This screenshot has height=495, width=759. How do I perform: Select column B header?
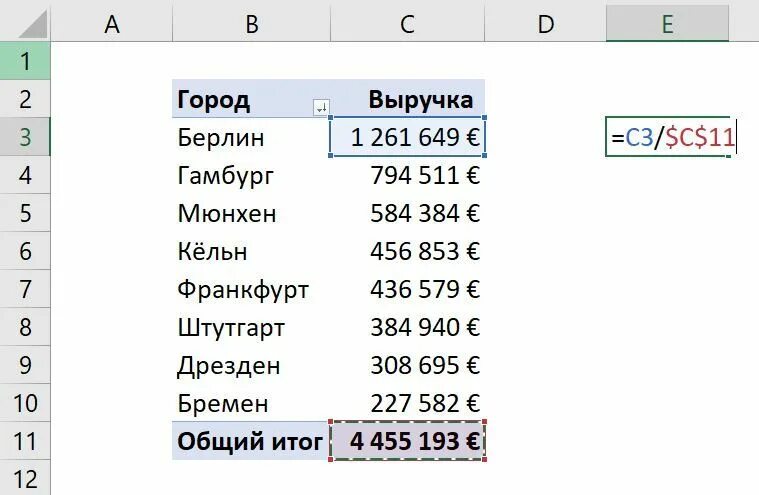(252, 23)
